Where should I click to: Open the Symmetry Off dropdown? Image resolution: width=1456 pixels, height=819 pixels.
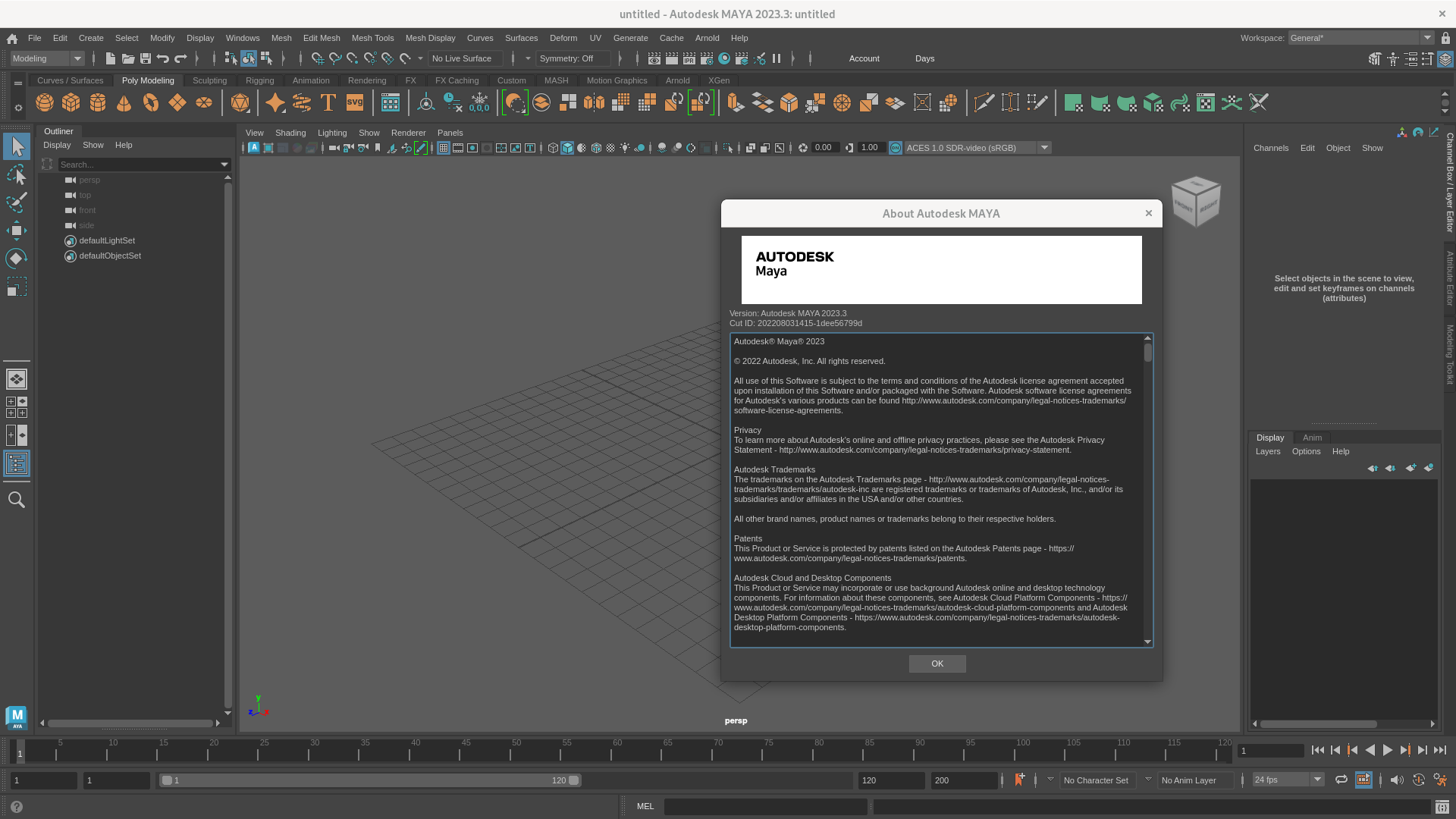click(x=573, y=58)
